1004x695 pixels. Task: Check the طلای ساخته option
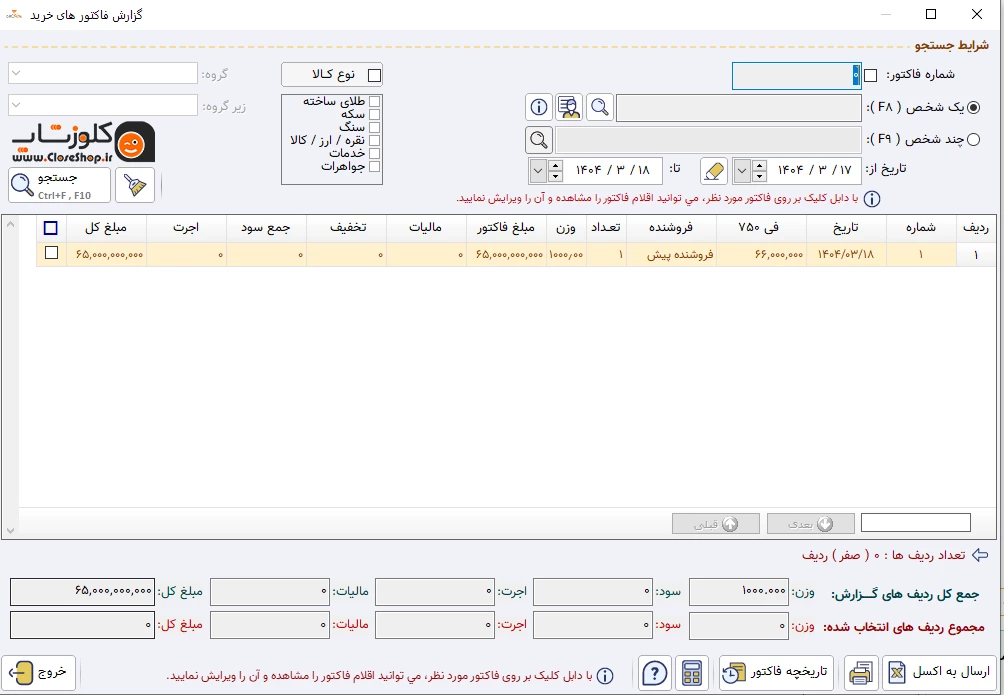click(375, 101)
